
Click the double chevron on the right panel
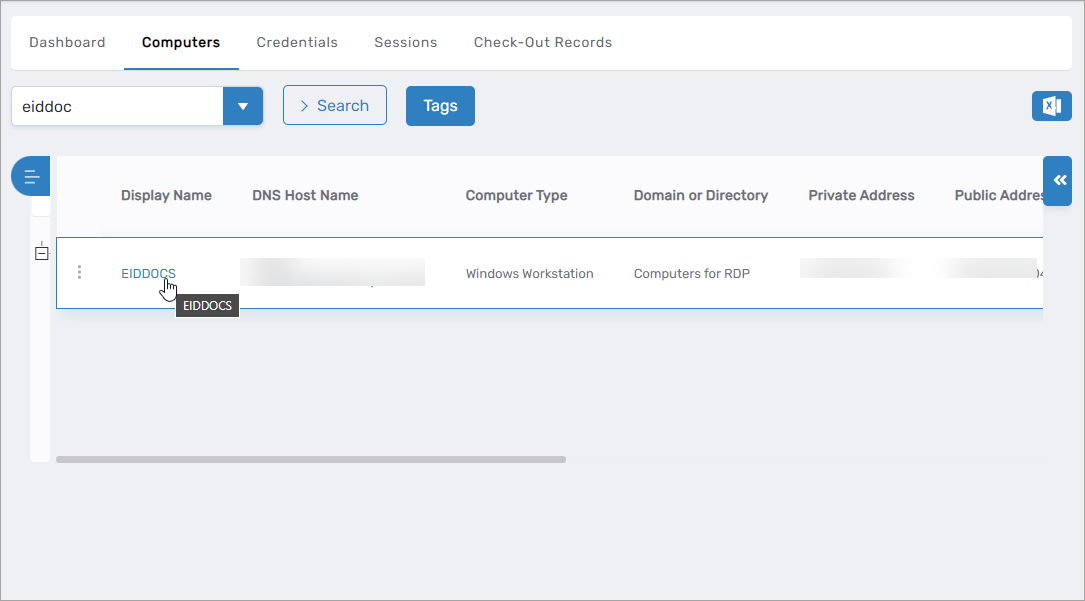(1059, 180)
